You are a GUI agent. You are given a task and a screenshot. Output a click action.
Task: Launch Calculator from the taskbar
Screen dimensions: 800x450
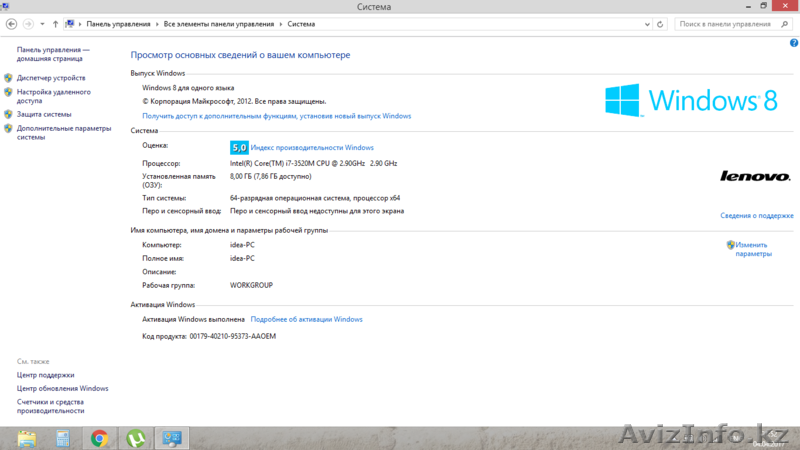point(63,438)
